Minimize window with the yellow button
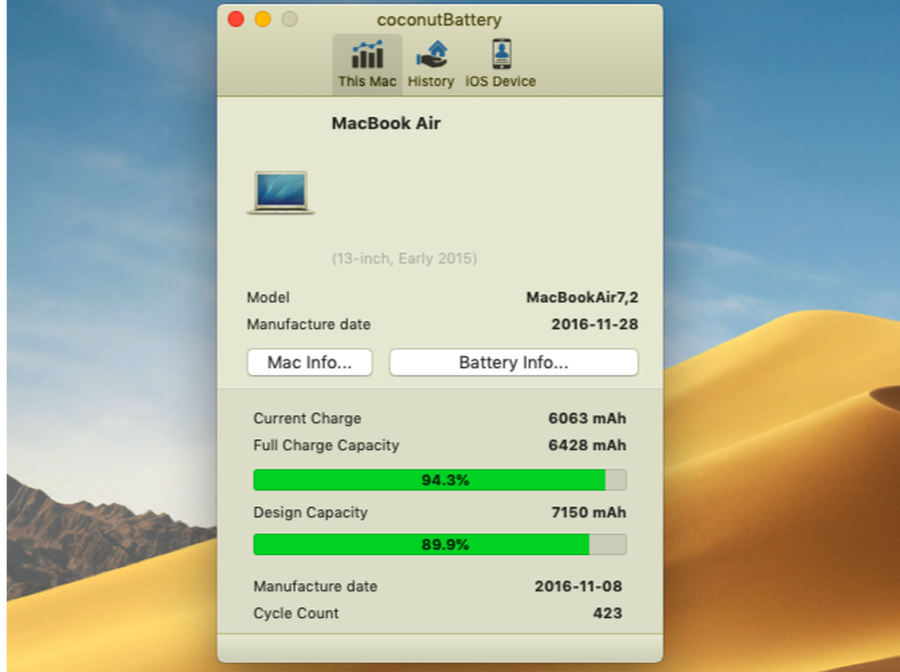This screenshot has width=900, height=672. 263,19
